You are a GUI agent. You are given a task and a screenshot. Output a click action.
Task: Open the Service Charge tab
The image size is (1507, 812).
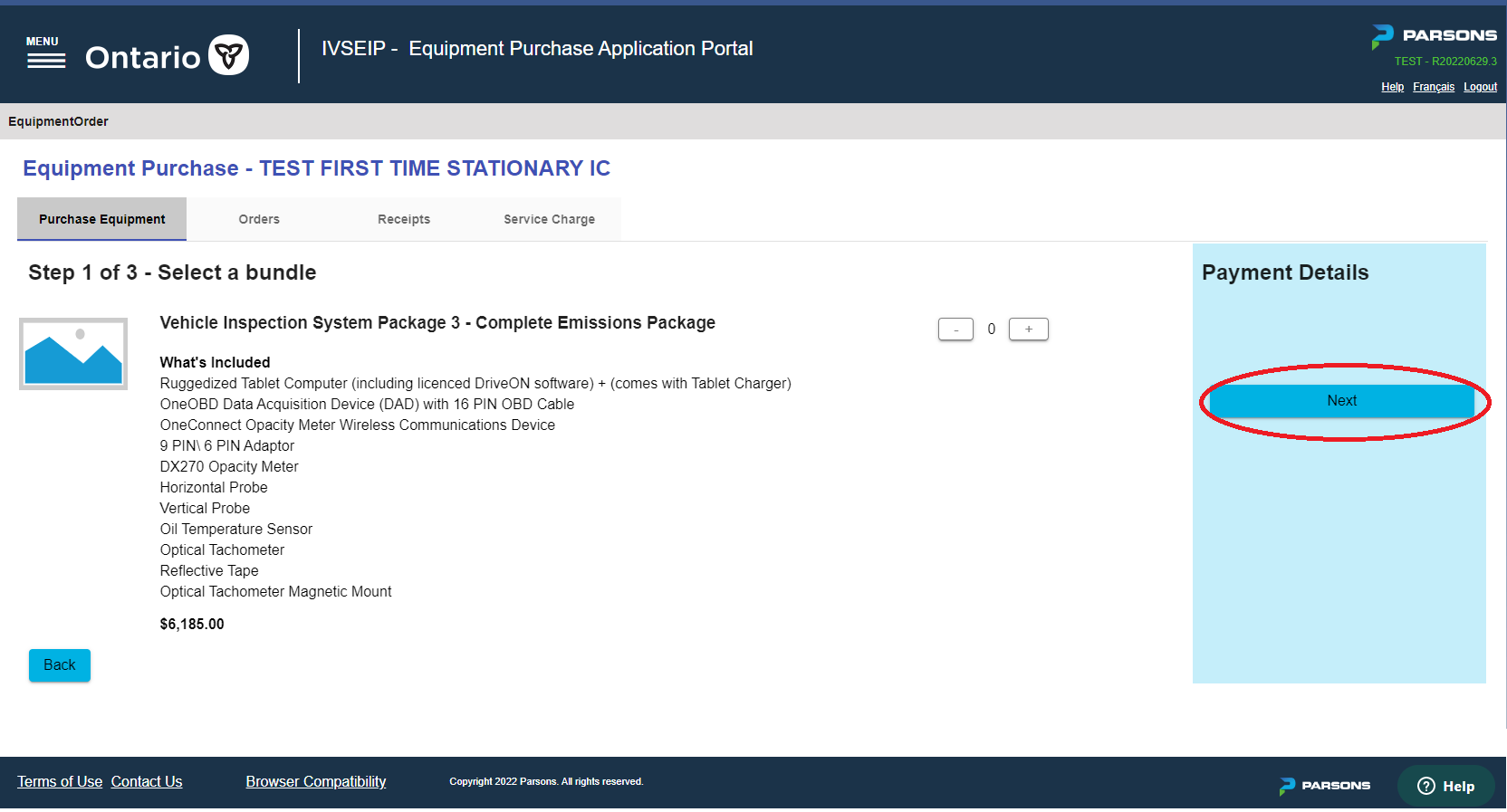tap(549, 219)
